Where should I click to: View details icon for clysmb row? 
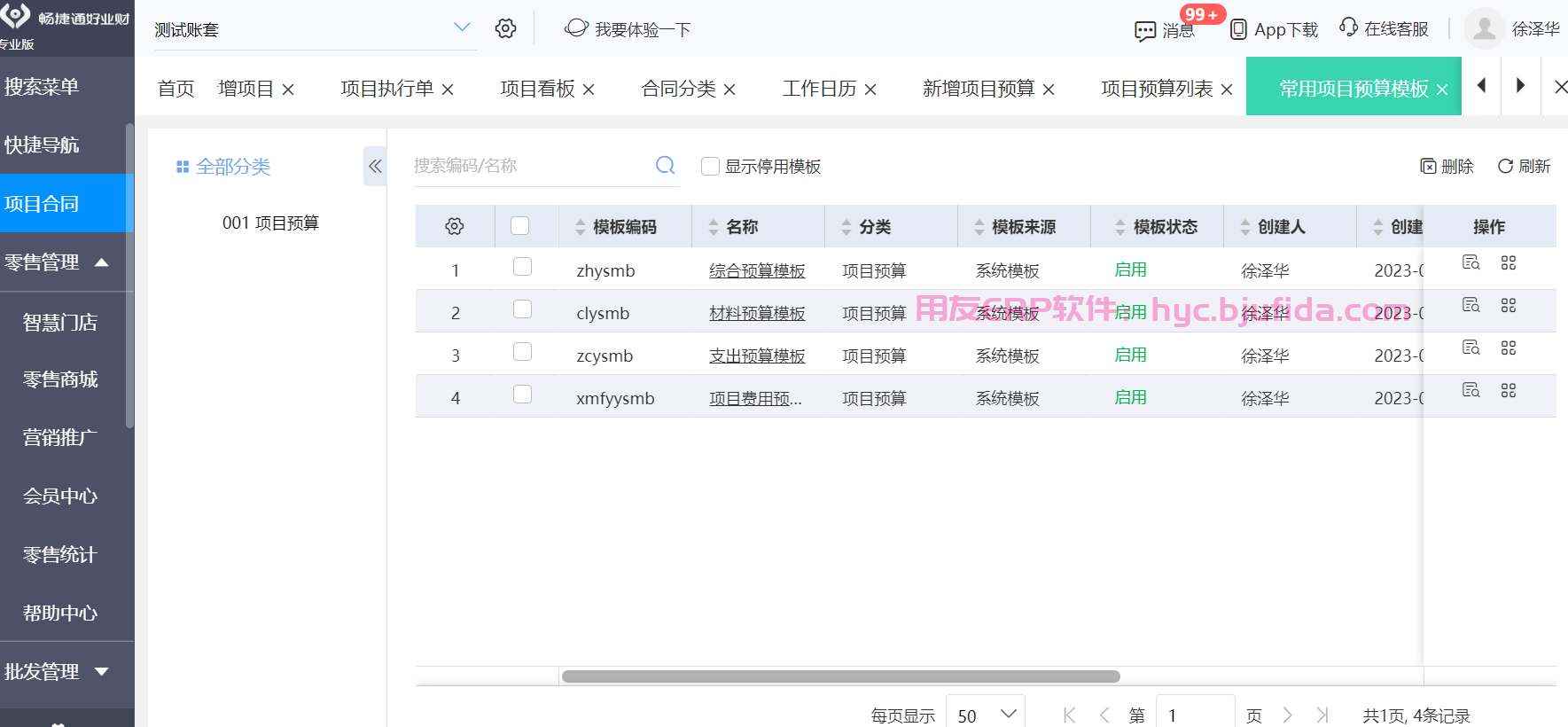[x=1471, y=305]
